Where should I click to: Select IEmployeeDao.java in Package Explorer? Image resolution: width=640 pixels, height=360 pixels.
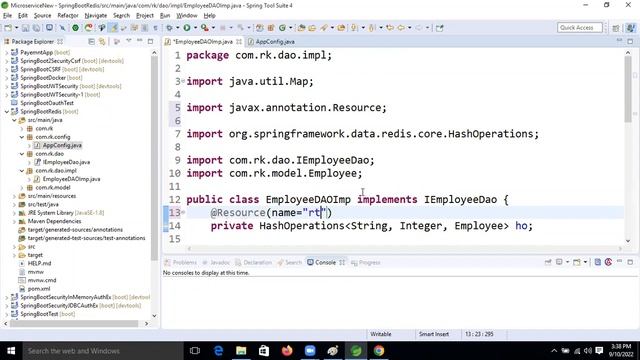pyautogui.click(x=66, y=162)
